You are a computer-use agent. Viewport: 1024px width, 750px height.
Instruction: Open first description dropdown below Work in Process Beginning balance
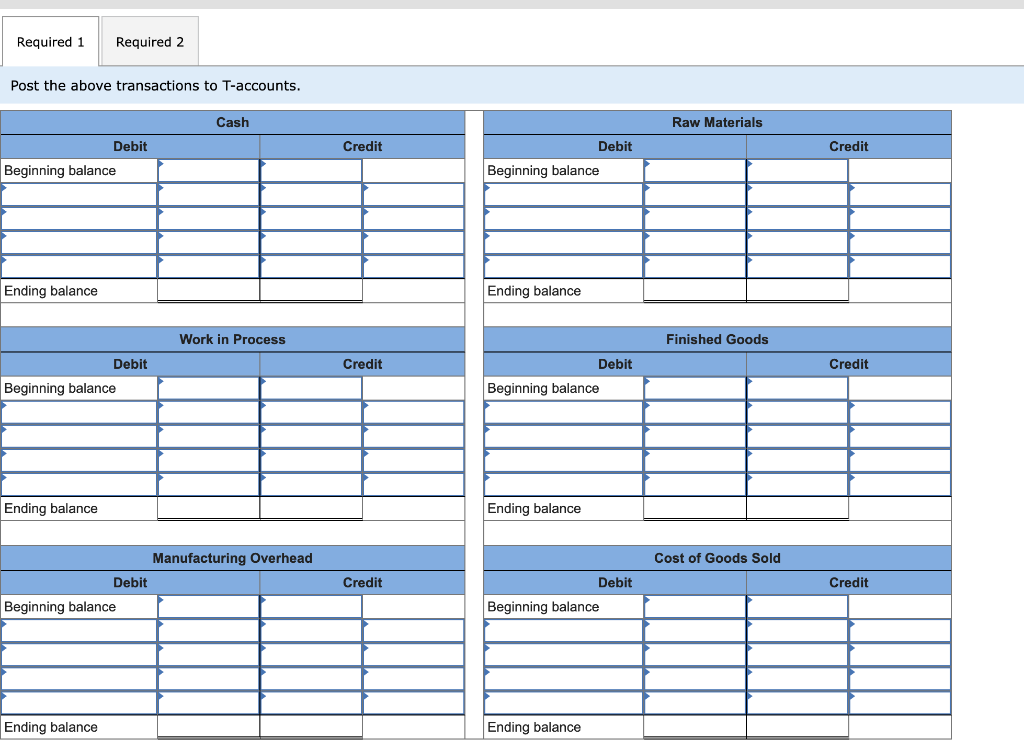(x=78, y=412)
